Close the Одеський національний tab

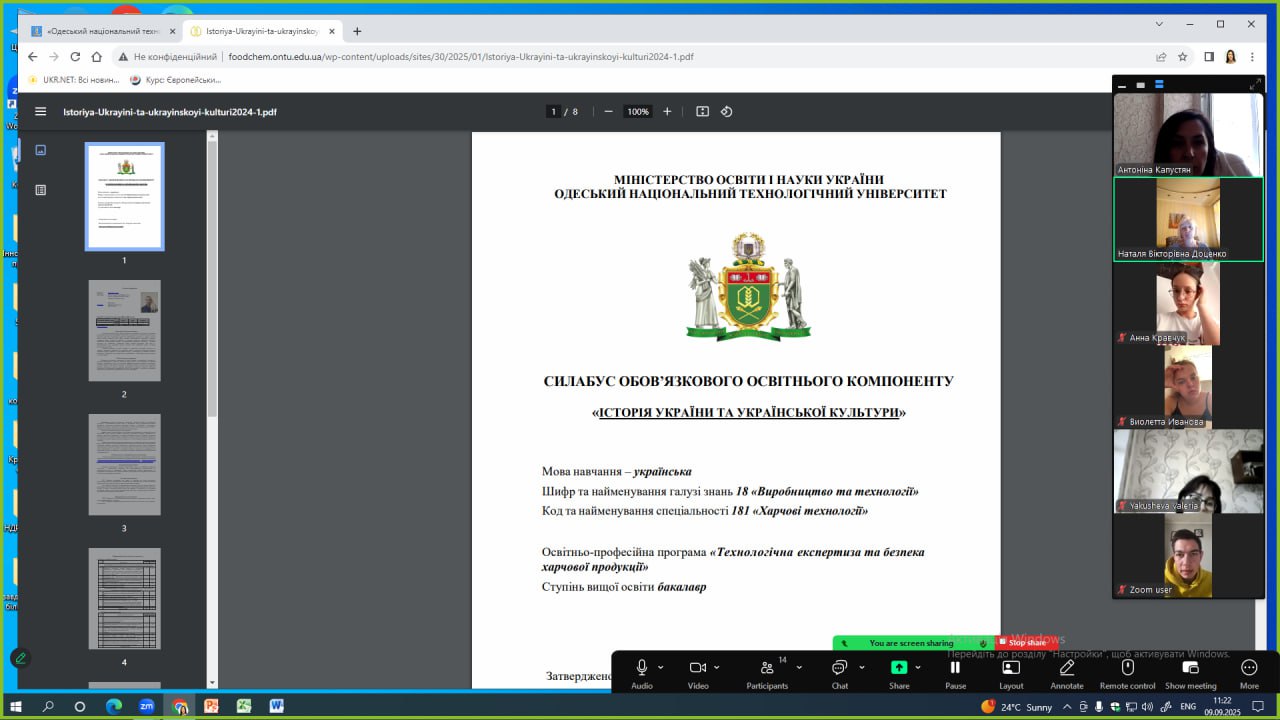click(172, 31)
